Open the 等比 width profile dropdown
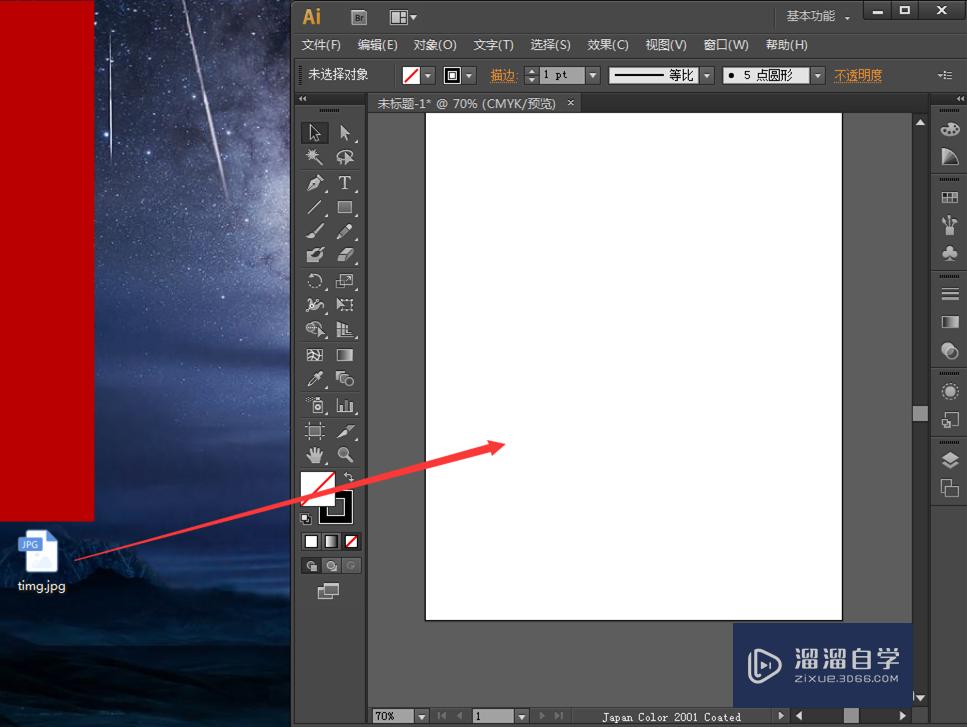 (x=707, y=75)
